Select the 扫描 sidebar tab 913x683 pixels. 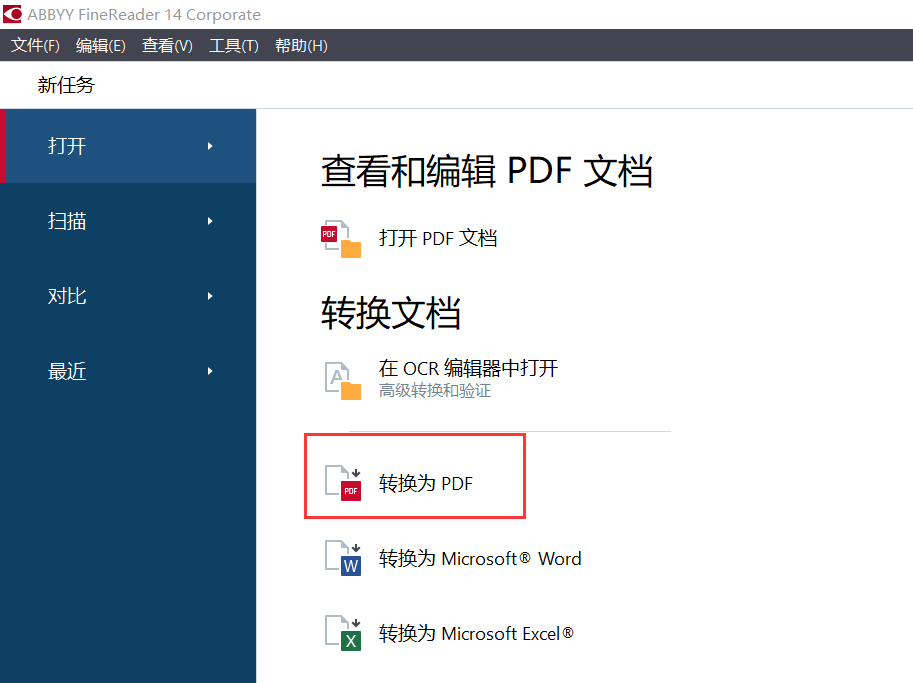(x=128, y=221)
